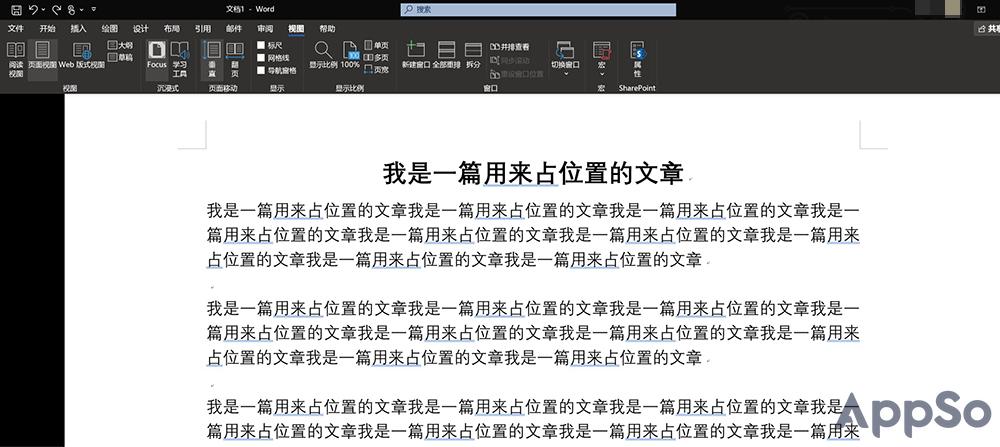Select the 视图 ribbon tab
This screenshot has height=447, width=1000.
pos(296,29)
